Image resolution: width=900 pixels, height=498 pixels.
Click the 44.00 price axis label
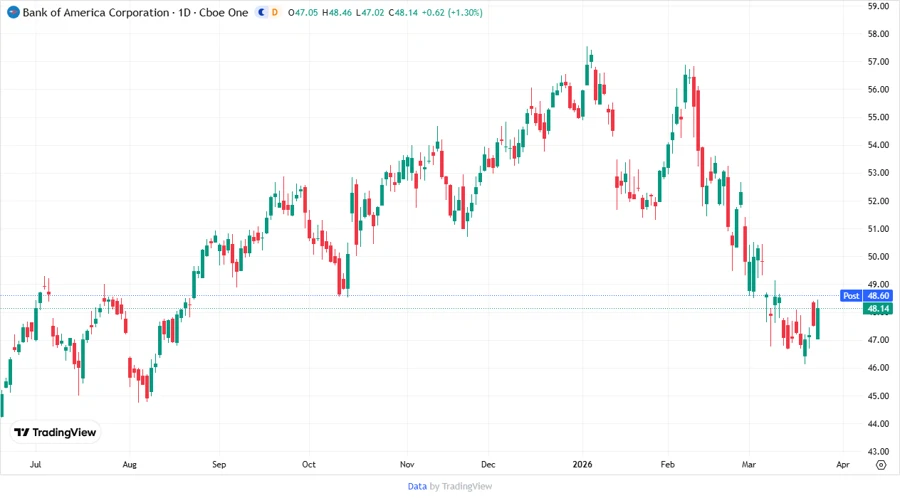tap(878, 423)
